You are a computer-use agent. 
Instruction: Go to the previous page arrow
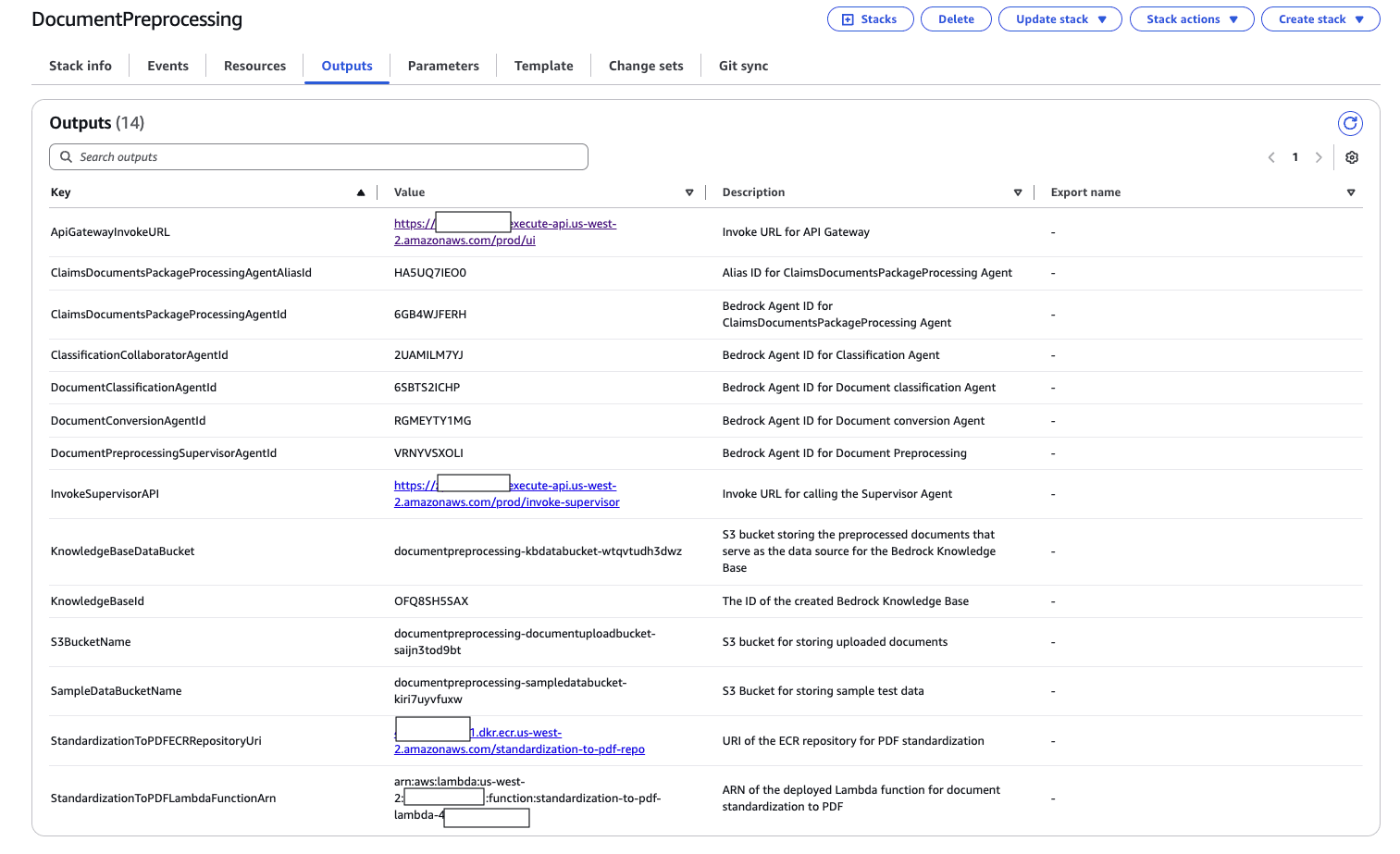point(1271,157)
